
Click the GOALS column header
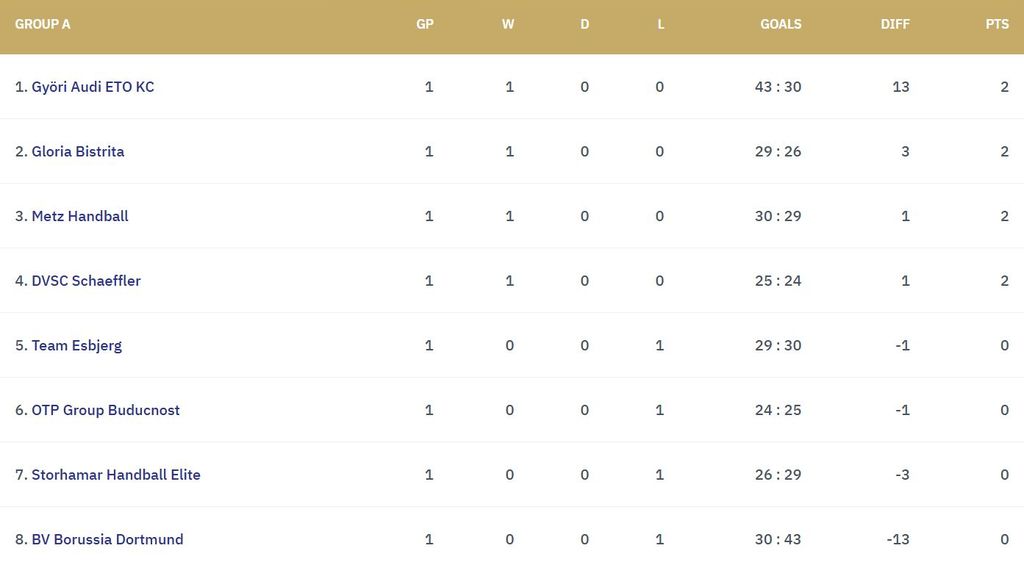781,24
